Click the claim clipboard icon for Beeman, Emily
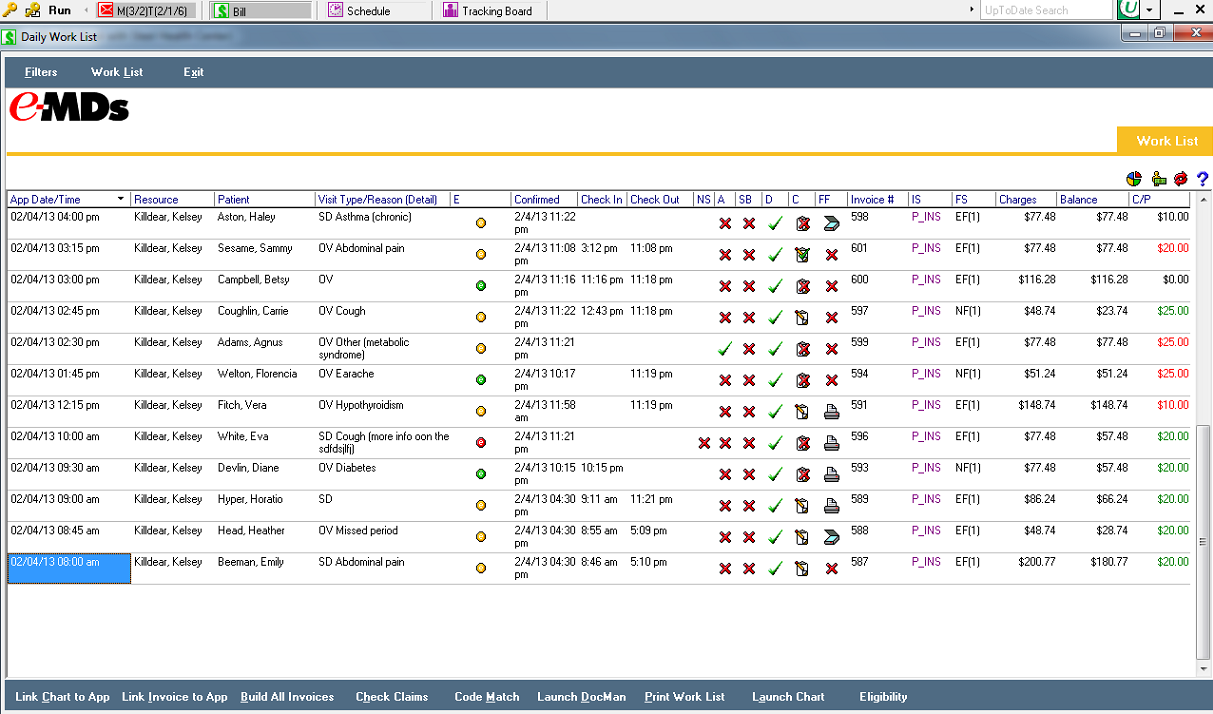Viewport: 1213px width, 714px height. pyautogui.click(x=802, y=569)
